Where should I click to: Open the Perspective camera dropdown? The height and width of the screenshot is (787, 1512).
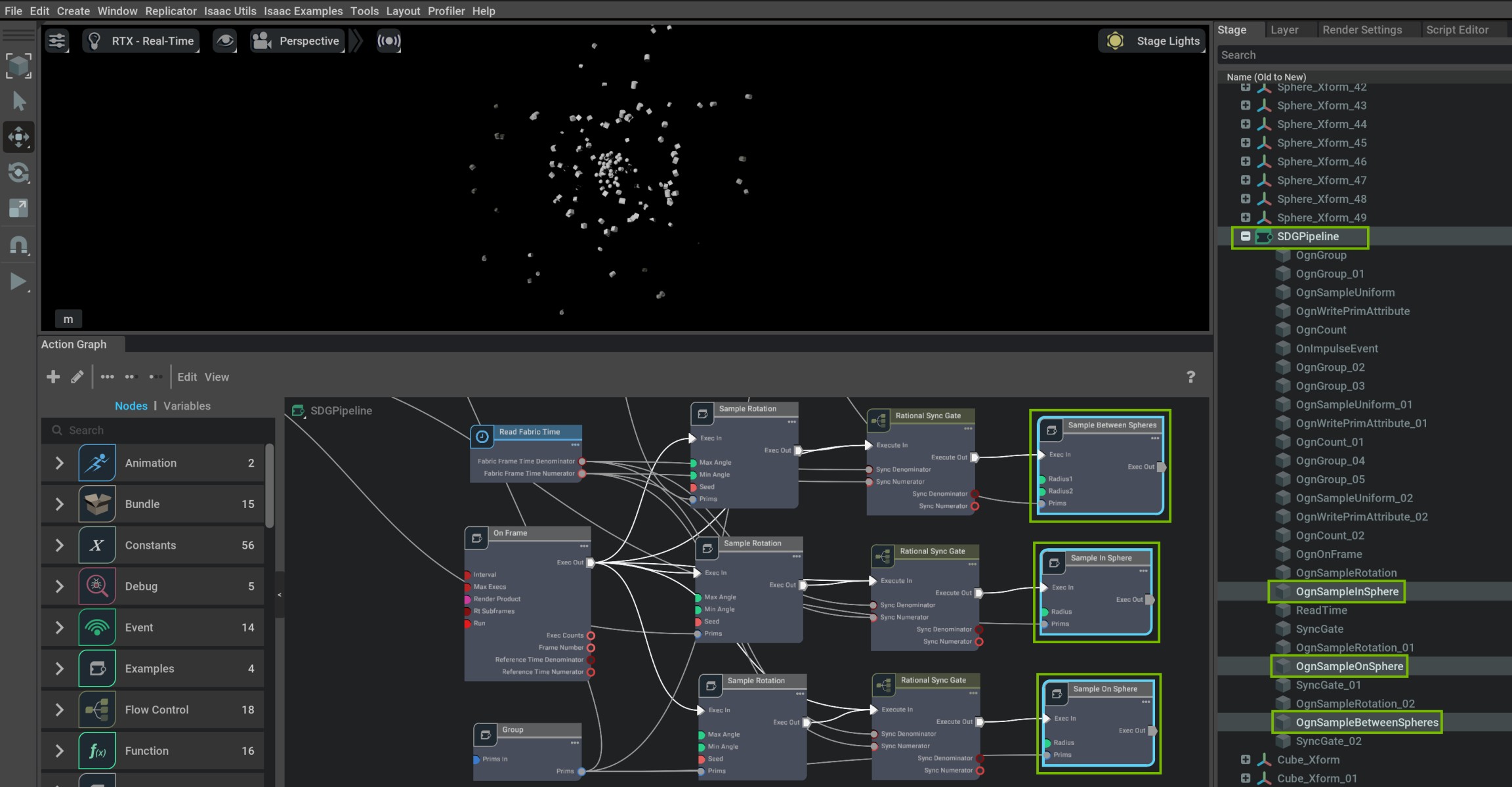coord(297,41)
